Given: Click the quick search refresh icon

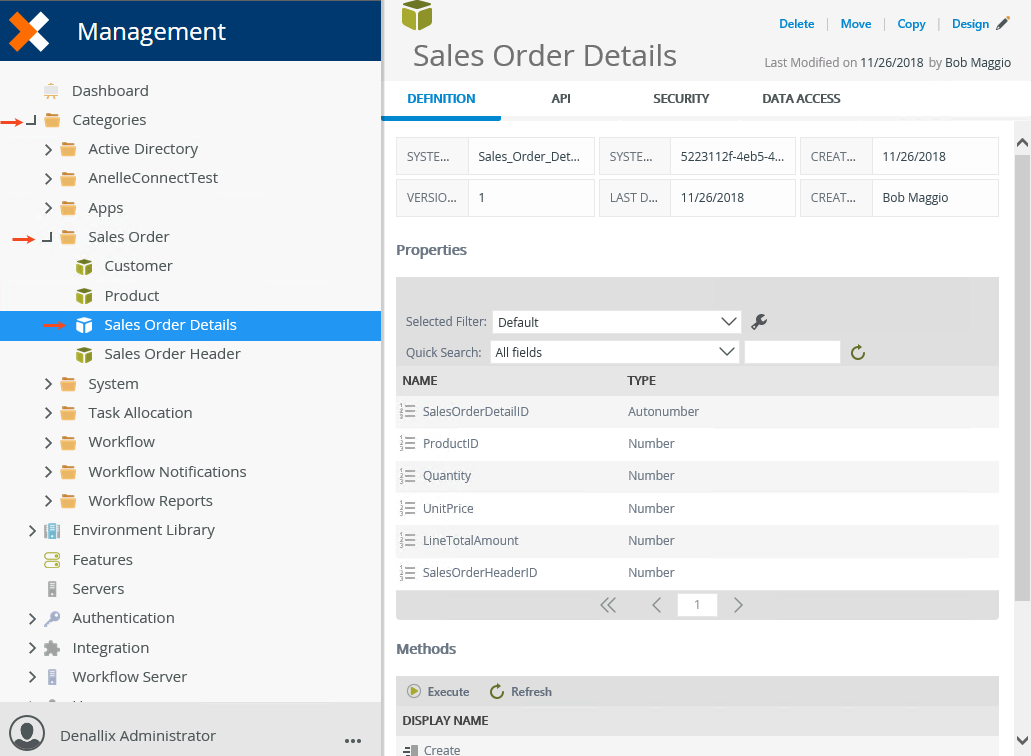Looking at the screenshot, I should (x=857, y=352).
